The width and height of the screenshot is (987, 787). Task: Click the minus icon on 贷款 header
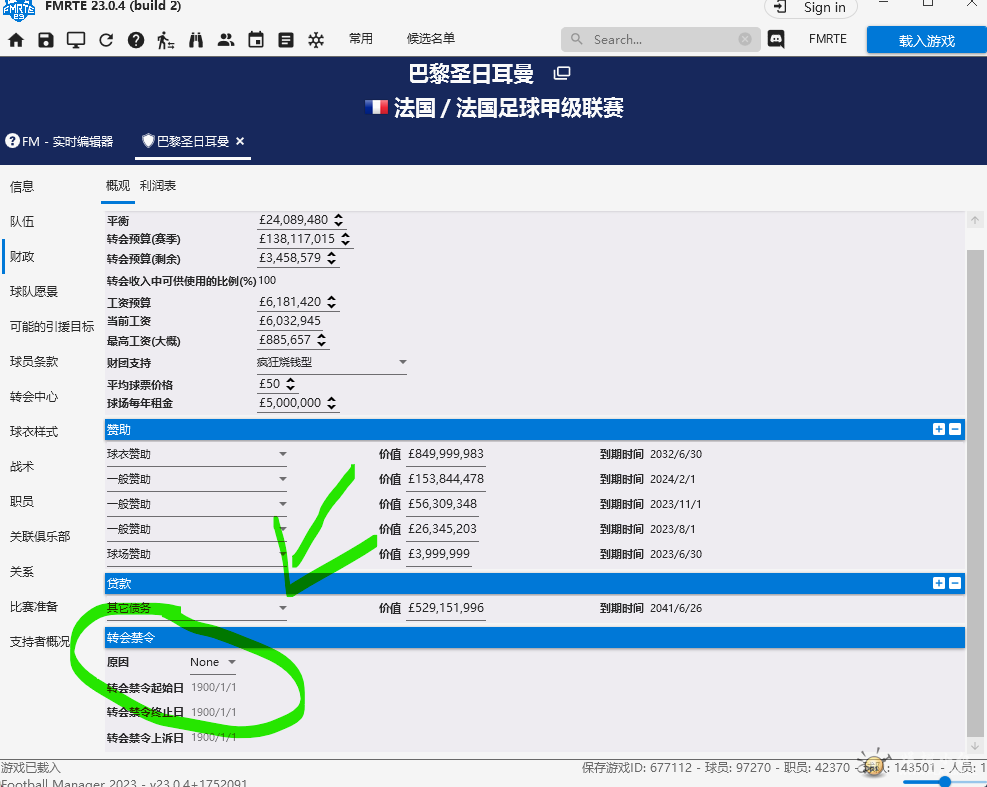[x=955, y=583]
